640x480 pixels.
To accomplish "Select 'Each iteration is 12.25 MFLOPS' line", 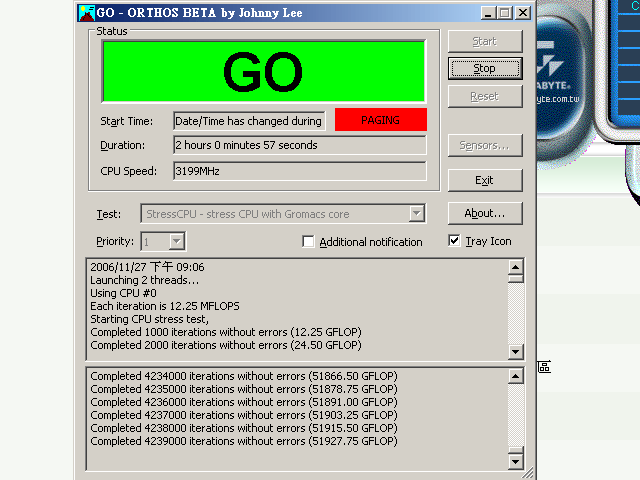I will coord(165,307).
